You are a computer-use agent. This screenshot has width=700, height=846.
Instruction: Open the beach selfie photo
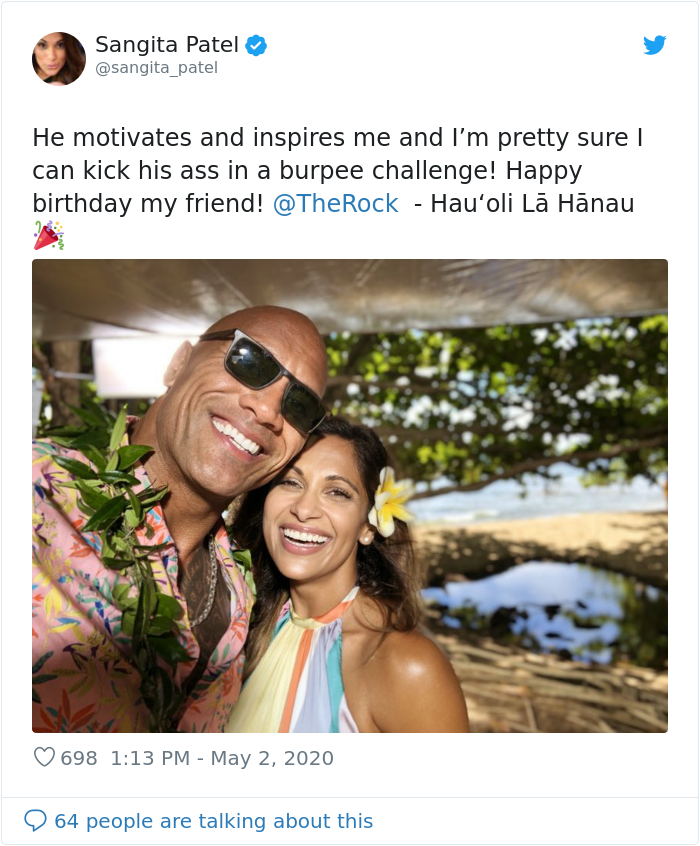tap(350, 497)
